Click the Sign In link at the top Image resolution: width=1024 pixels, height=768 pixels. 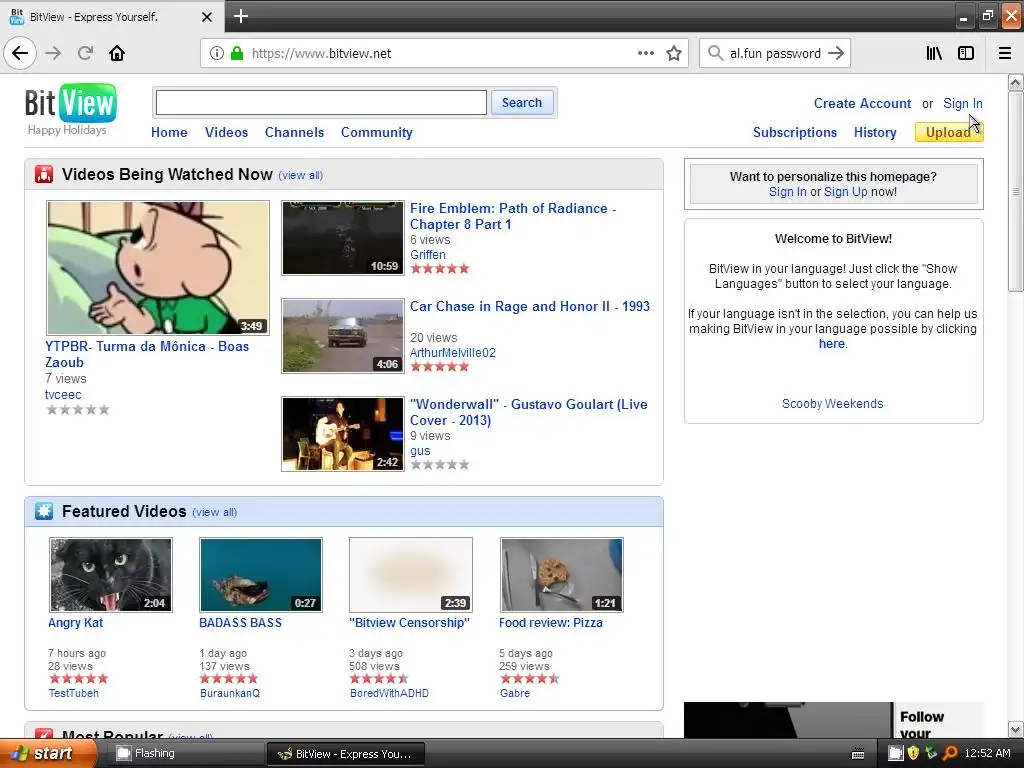tap(963, 103)
